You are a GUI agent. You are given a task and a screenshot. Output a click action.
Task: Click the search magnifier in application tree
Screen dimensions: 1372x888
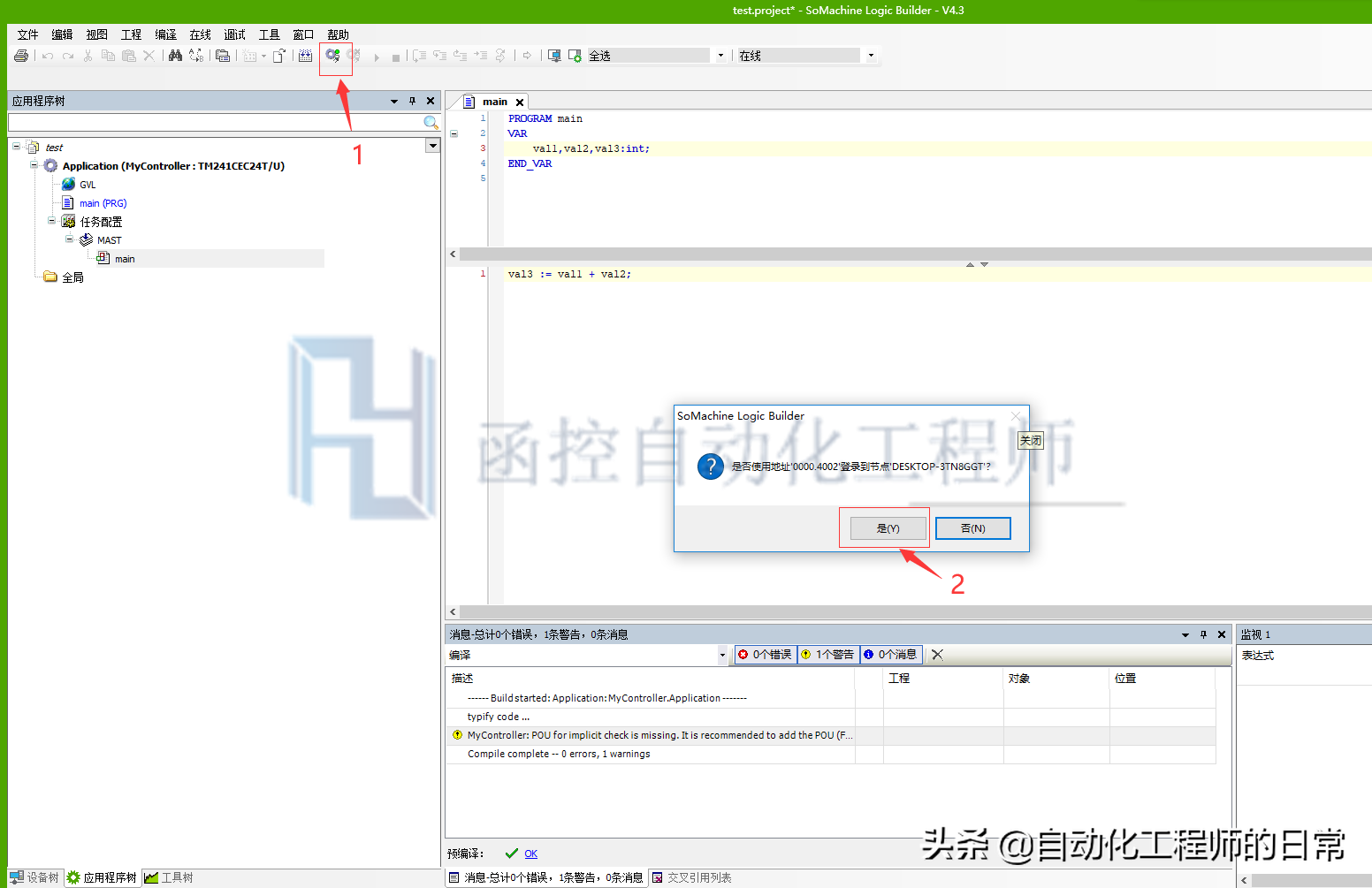(x=431, y=123)
